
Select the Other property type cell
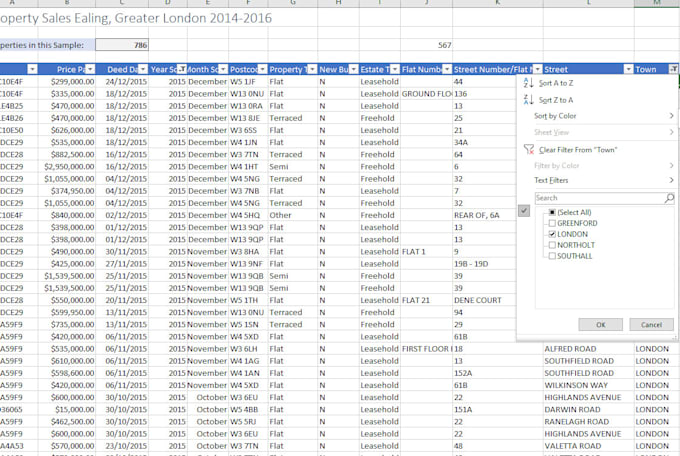(x=293, y=215)
